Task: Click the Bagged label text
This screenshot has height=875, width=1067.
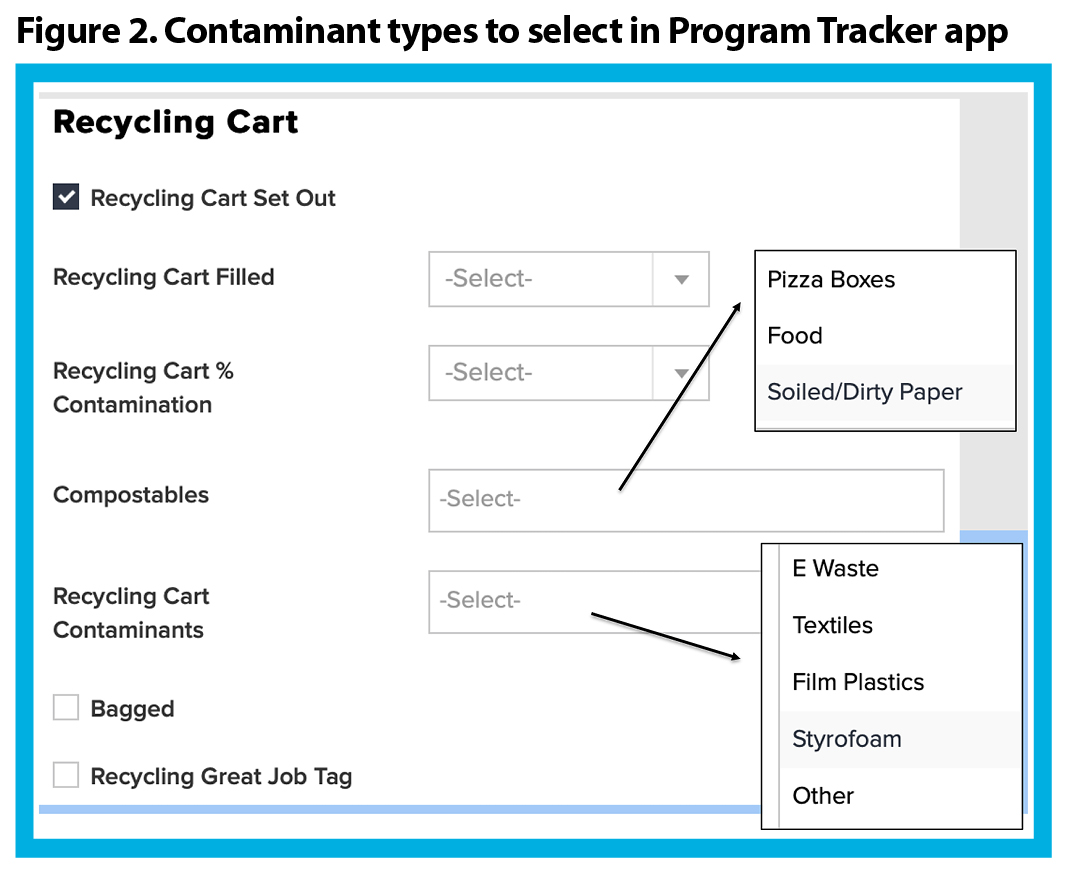Action: tap(132, 709)
